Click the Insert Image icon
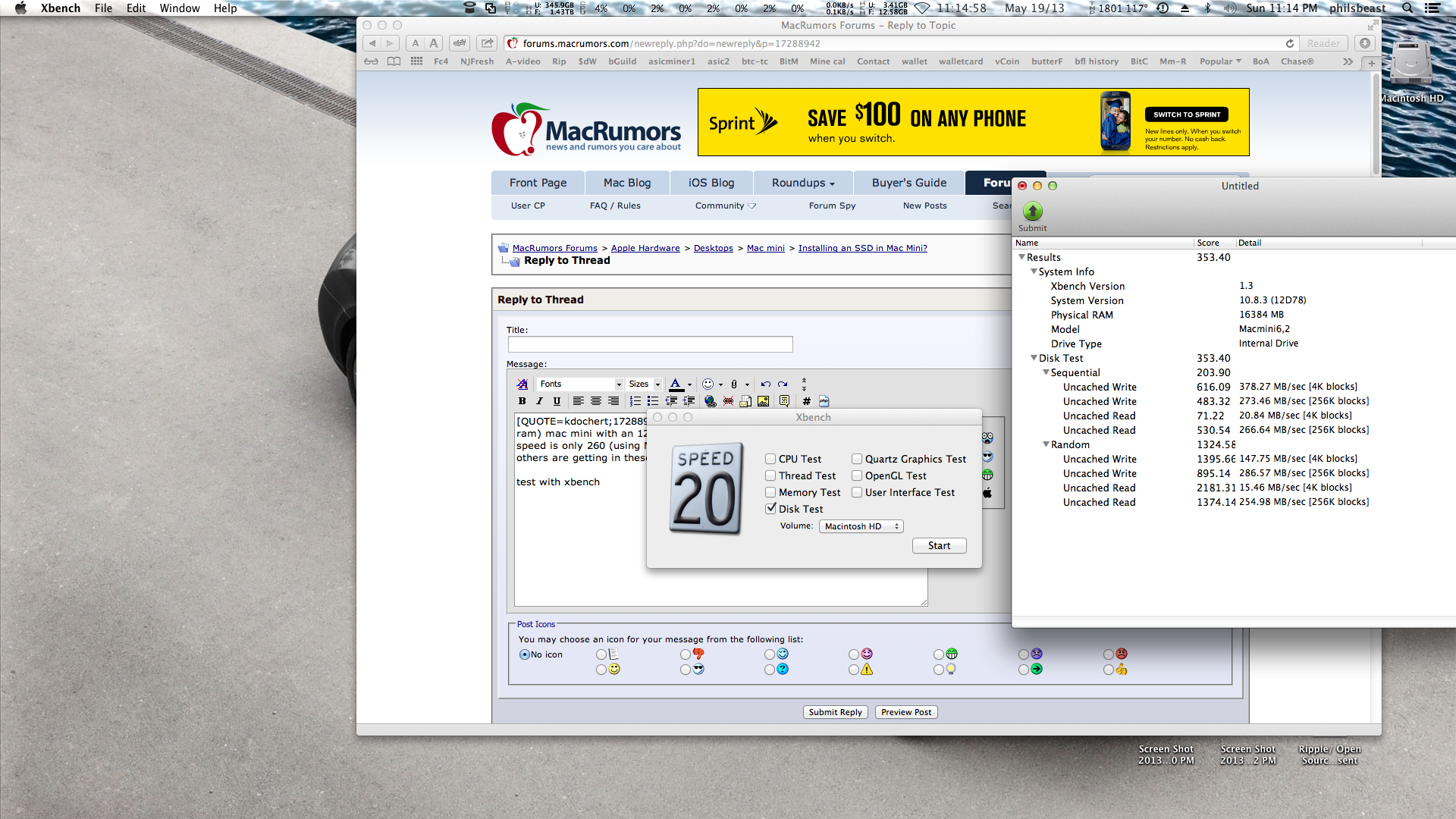This screenshot has width=1456, height=819. click(x=763, y=401)
